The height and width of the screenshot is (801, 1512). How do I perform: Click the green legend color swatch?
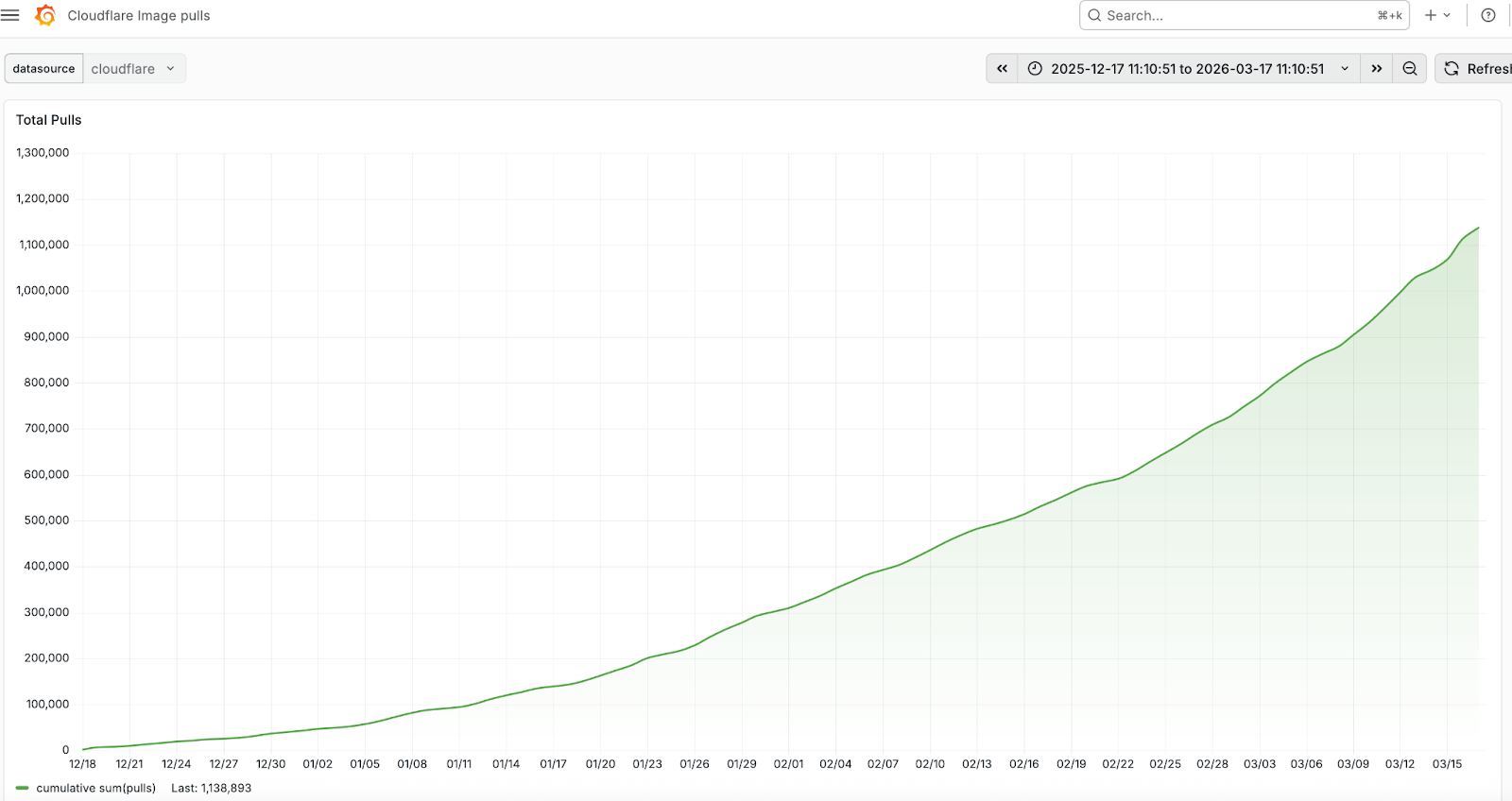click(23, 788)
